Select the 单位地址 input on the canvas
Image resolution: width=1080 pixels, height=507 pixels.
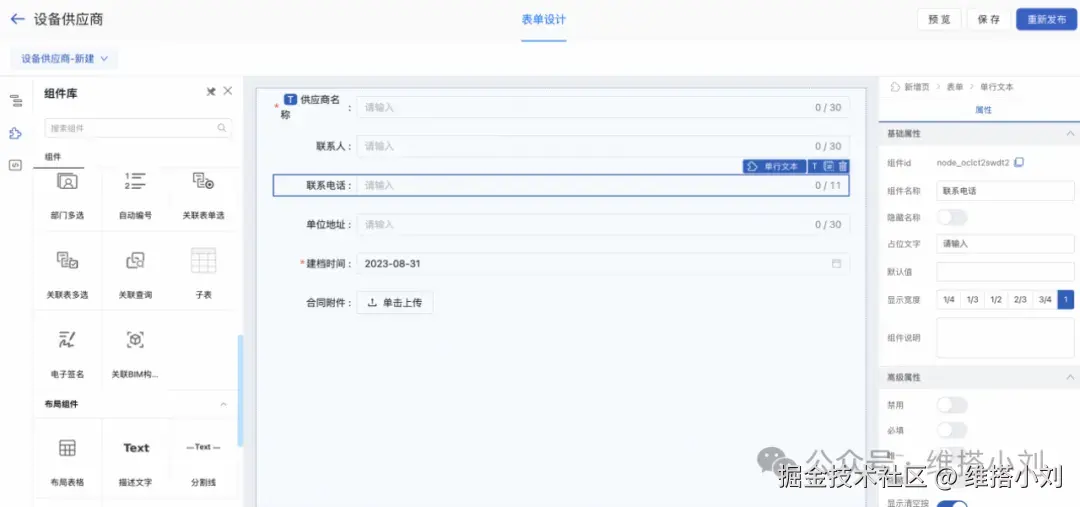point(603,225)
